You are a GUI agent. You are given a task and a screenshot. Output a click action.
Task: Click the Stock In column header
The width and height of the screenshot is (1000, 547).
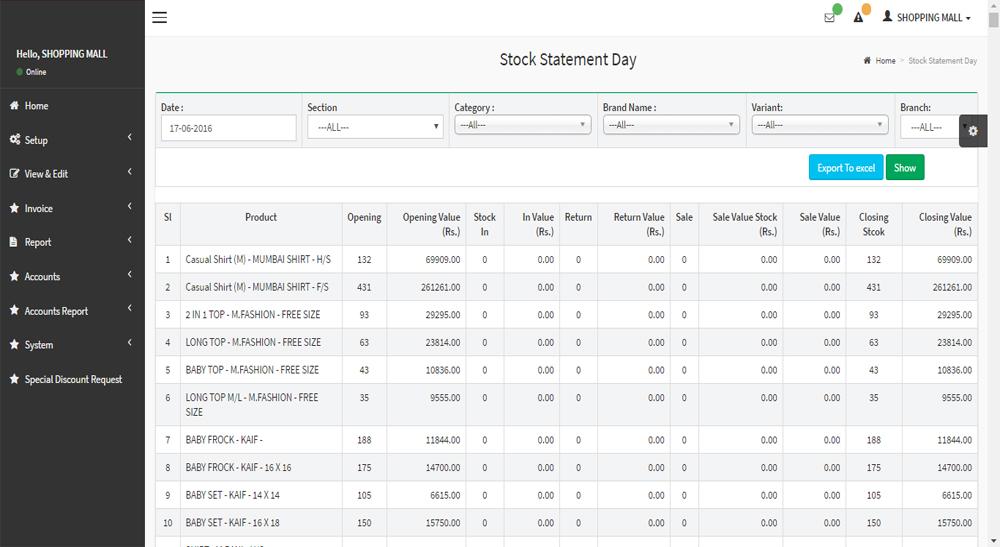tap(485, 224)
